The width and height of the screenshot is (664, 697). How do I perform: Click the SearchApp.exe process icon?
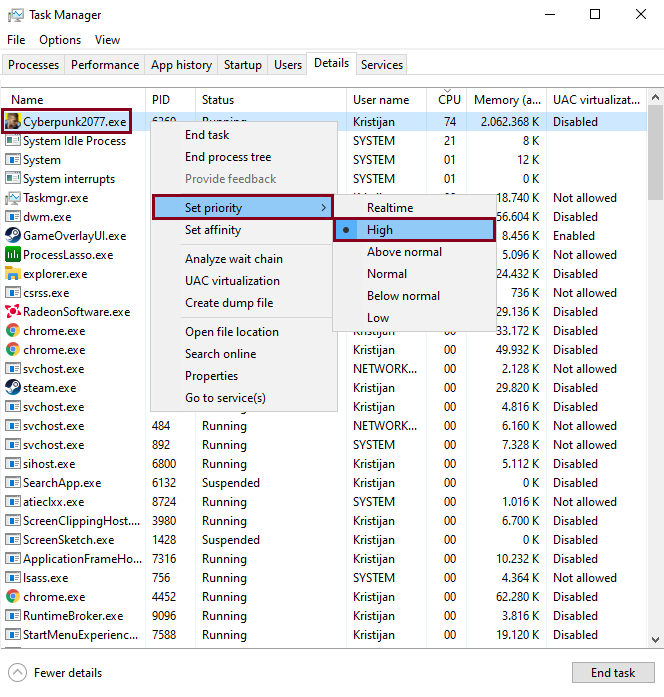(13, 483)
